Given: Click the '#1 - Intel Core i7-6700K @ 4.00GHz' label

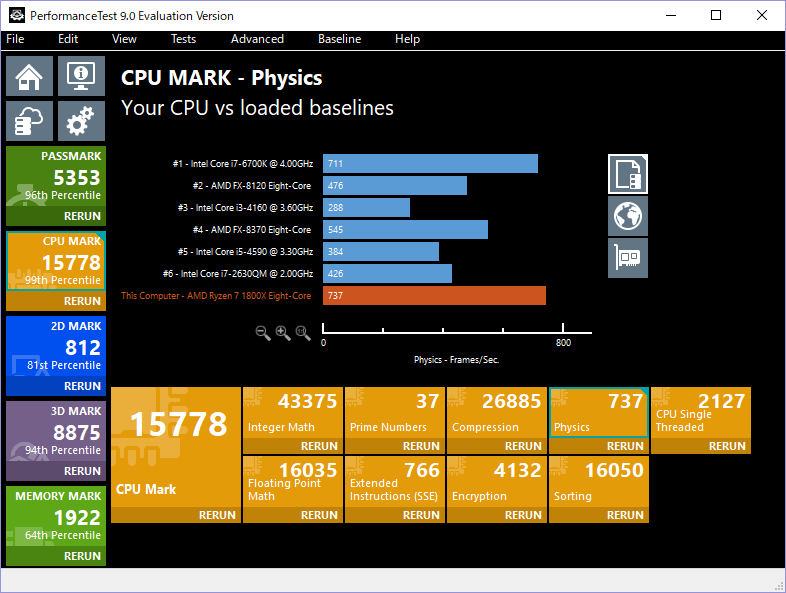Looking at the screenshot, I should tap(243, 164).
